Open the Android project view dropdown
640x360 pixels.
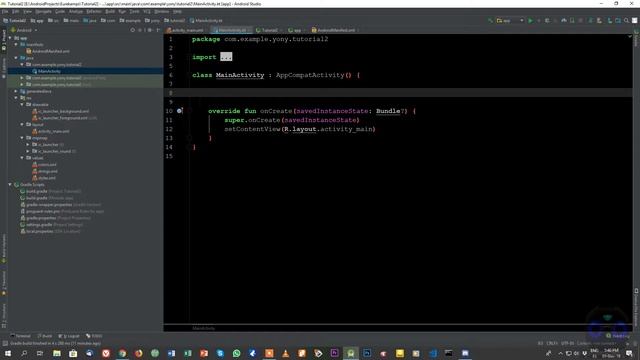(24, 30)
